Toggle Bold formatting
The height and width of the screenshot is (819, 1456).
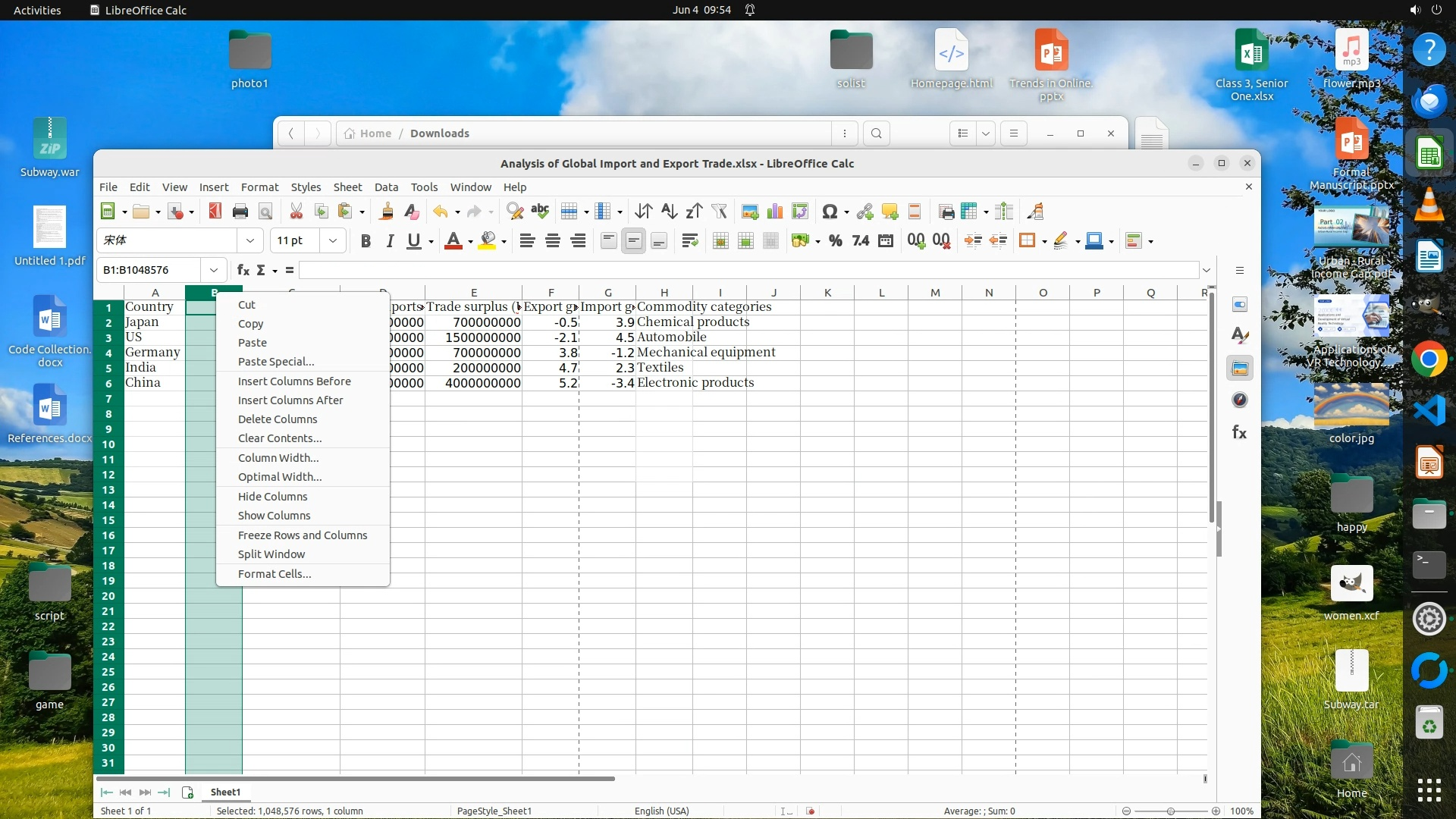pyautogui.click(x=366, y=241)
